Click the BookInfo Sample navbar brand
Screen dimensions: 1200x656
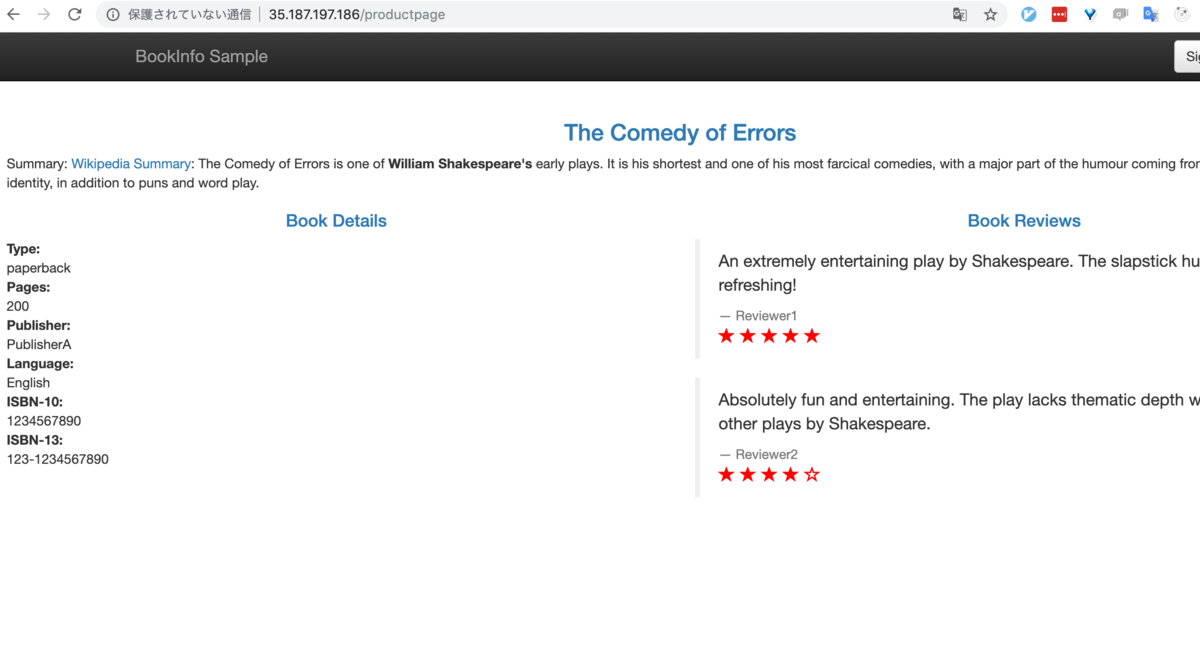[x=202, y=56]
